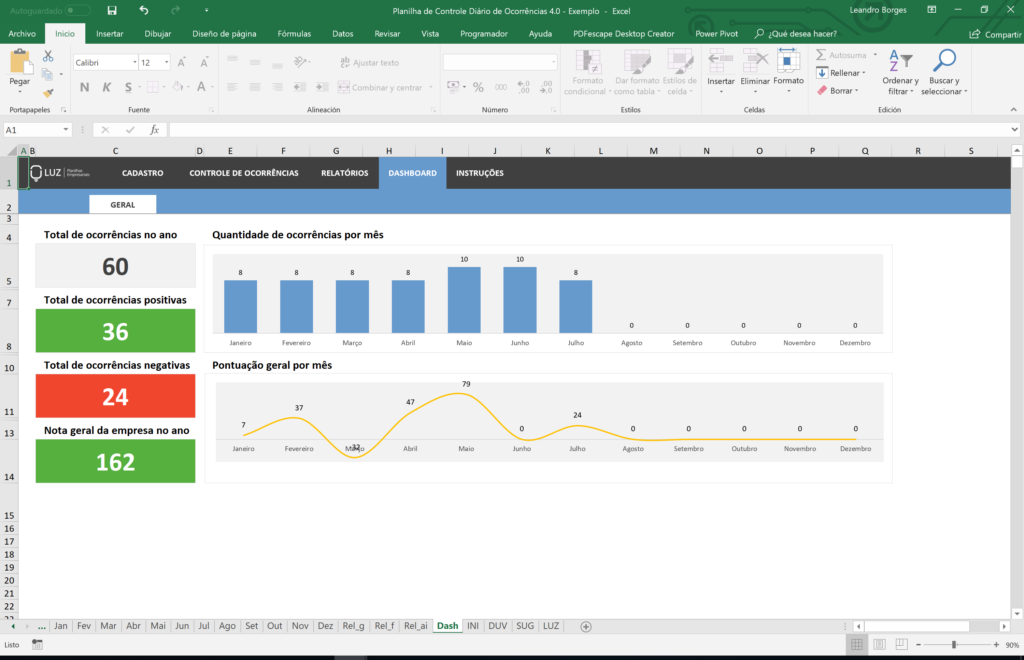Add a new sheet with plus icon
1024x660 pixels.
[586, 626]
